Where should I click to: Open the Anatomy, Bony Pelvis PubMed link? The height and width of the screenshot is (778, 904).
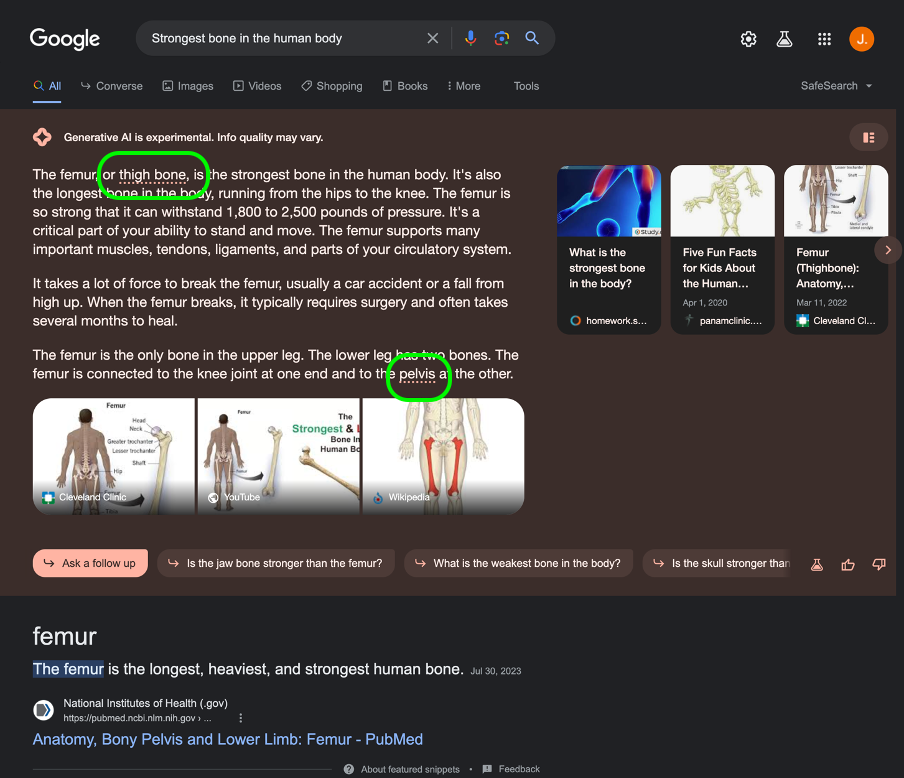228,739
